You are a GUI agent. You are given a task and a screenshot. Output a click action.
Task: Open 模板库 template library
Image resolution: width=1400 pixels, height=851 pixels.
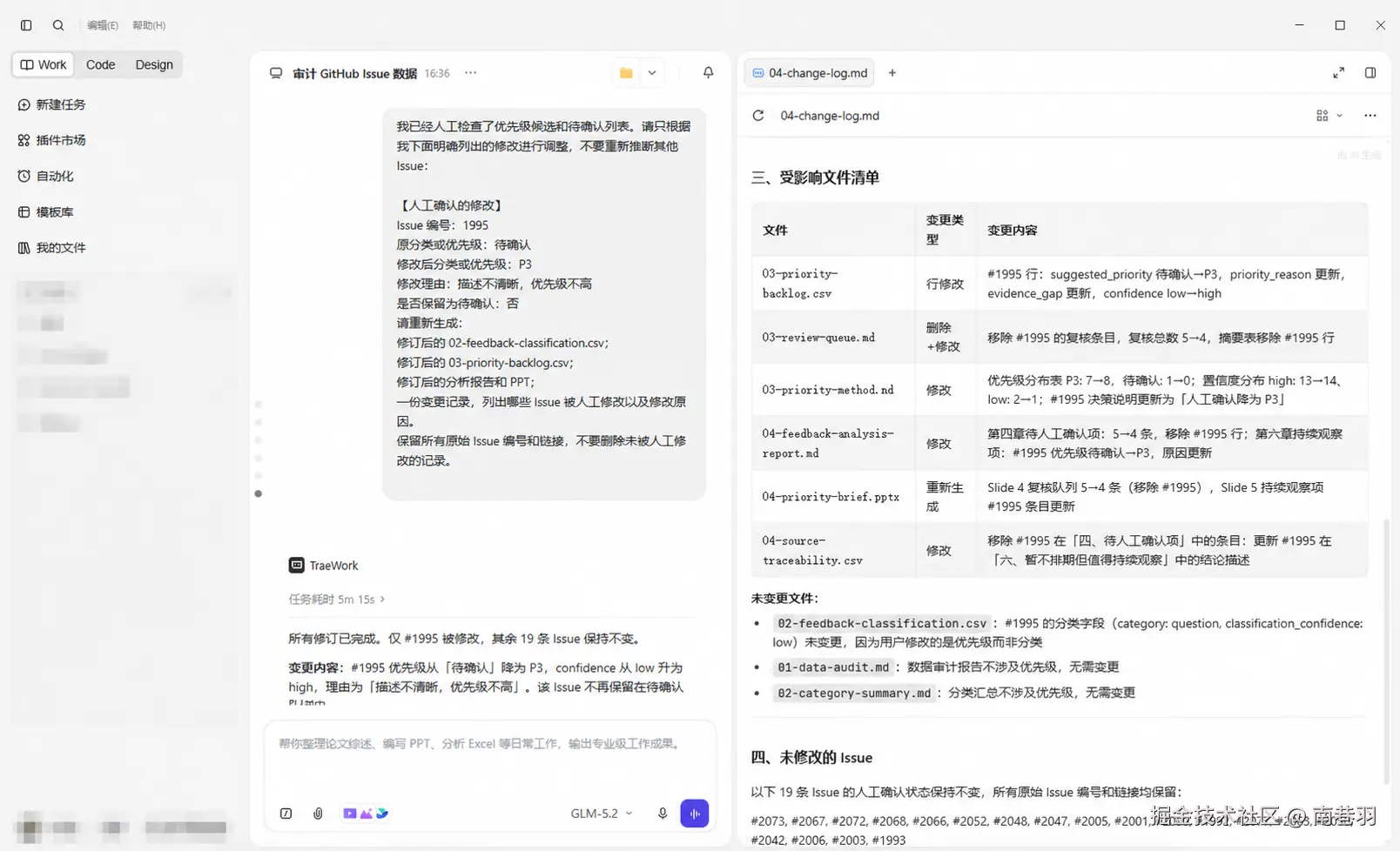46,212
